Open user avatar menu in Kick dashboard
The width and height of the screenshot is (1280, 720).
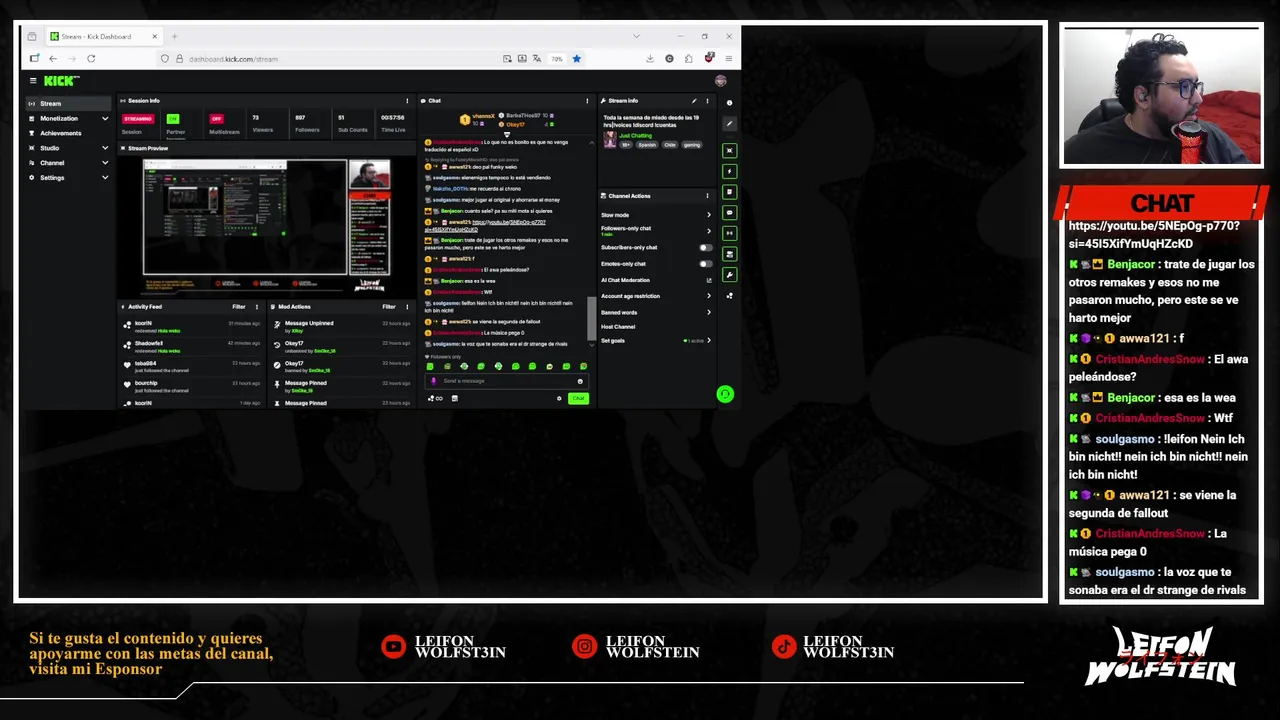coord(720,81)
